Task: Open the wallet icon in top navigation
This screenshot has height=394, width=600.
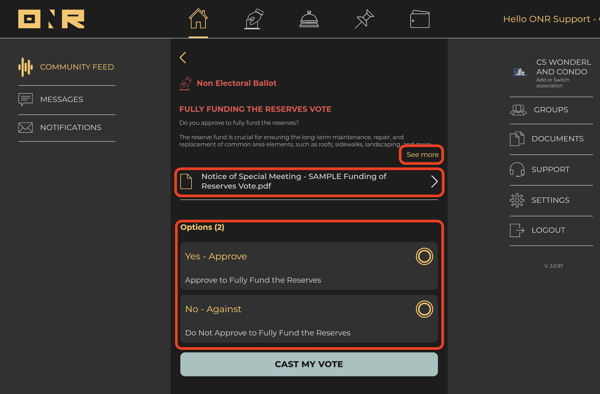Action: [420, 19]
